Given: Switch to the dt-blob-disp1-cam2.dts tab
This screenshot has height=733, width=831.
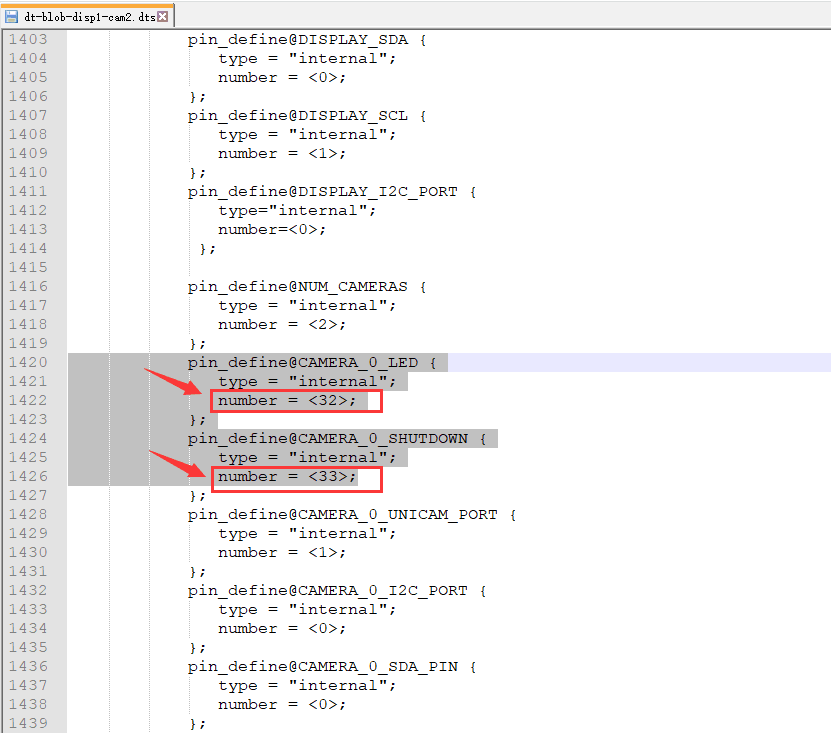Looking at the screenshot, I should pyautogui.click(x=88, y=16).
